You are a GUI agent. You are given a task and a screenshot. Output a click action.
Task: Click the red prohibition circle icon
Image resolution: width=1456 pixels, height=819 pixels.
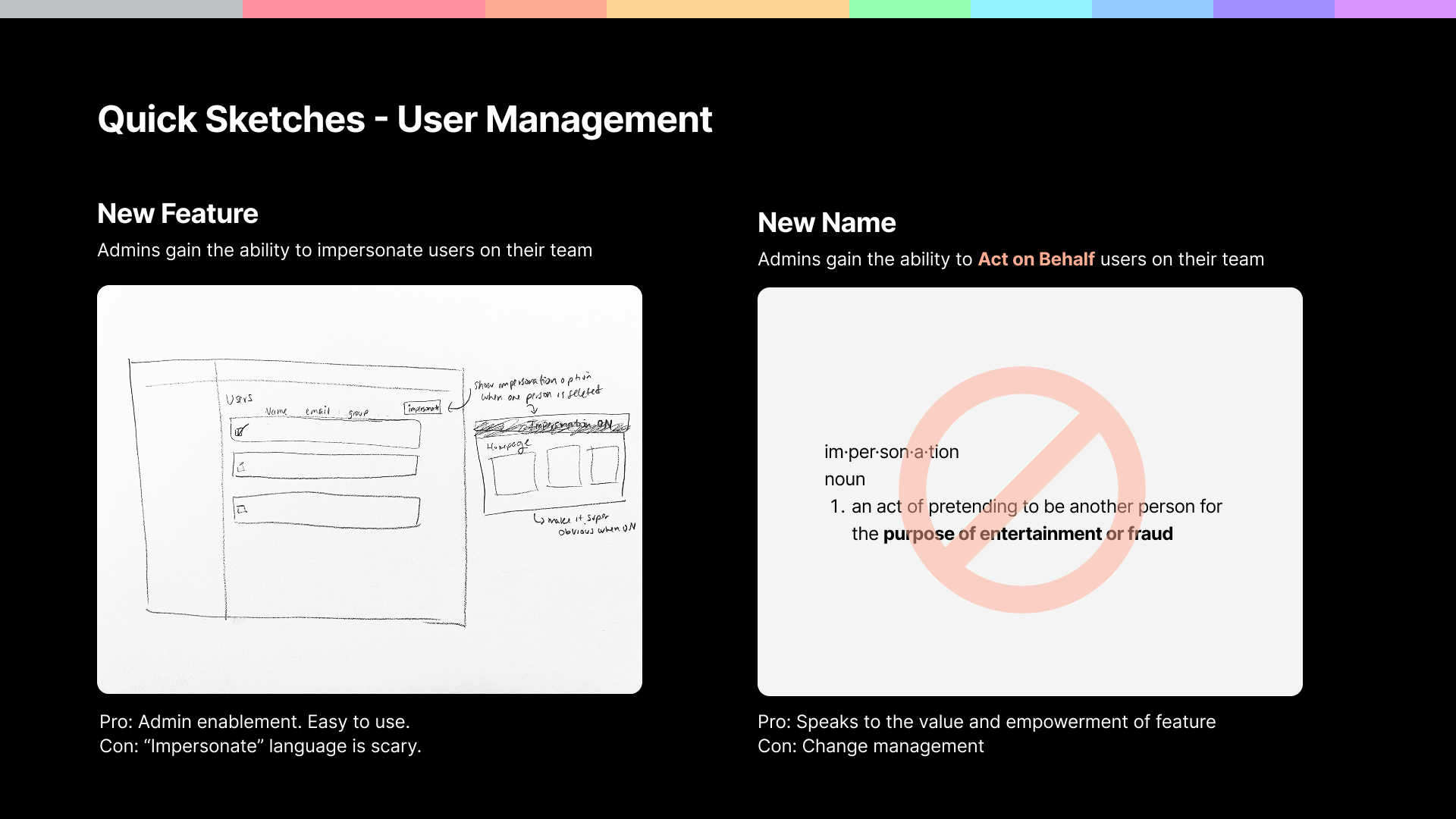pos(1021,490)
